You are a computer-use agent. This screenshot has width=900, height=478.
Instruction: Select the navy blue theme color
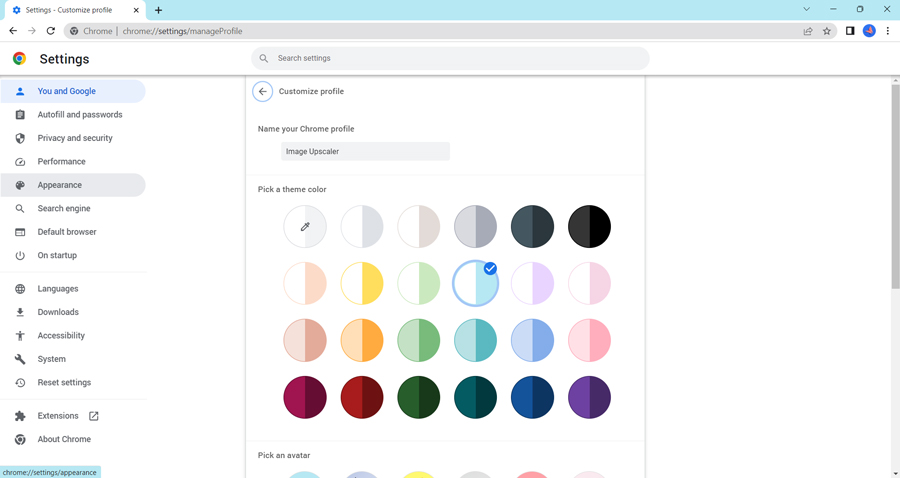tap(532, 397)
